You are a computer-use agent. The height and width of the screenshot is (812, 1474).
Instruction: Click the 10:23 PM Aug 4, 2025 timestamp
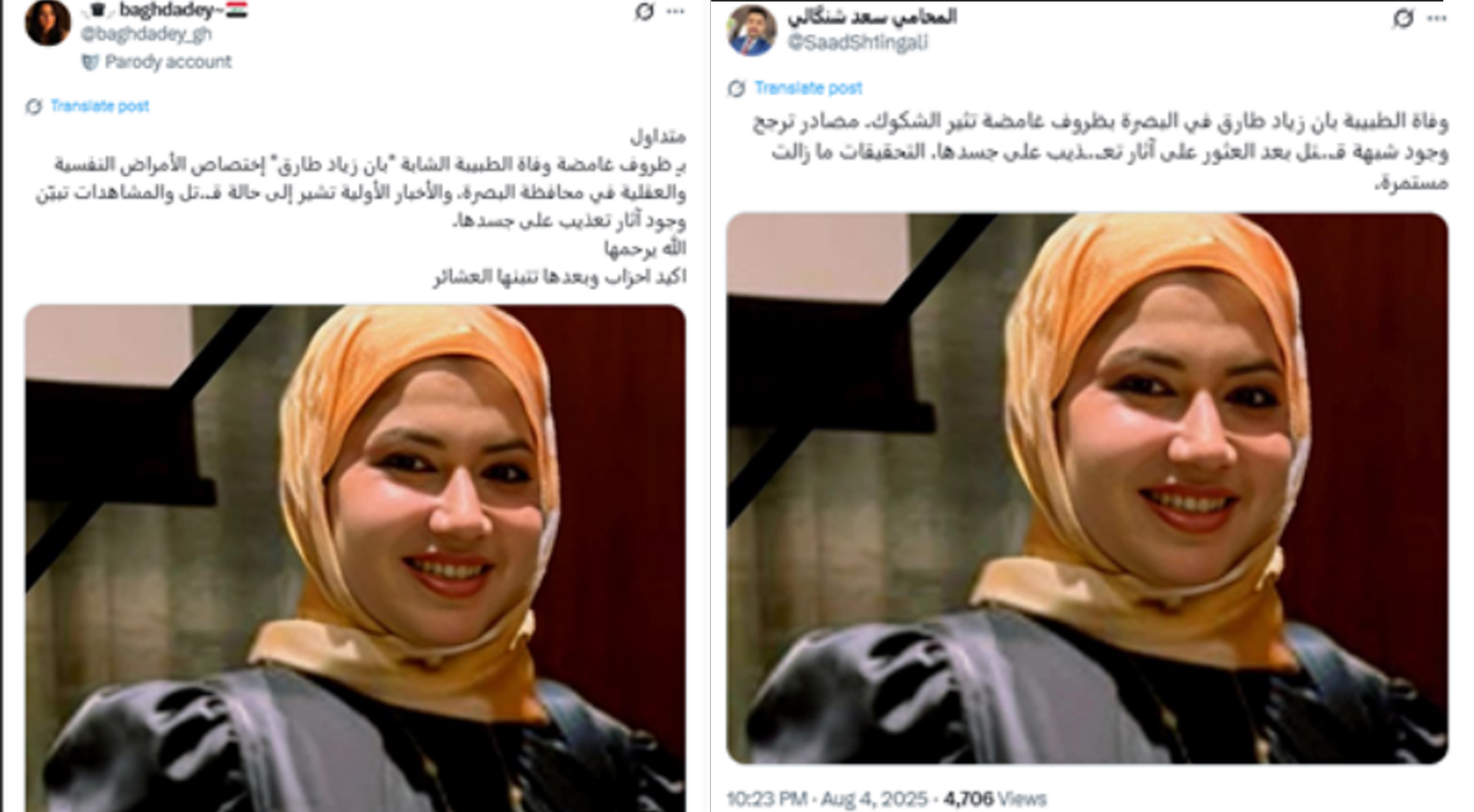click(x=828, y=799)
